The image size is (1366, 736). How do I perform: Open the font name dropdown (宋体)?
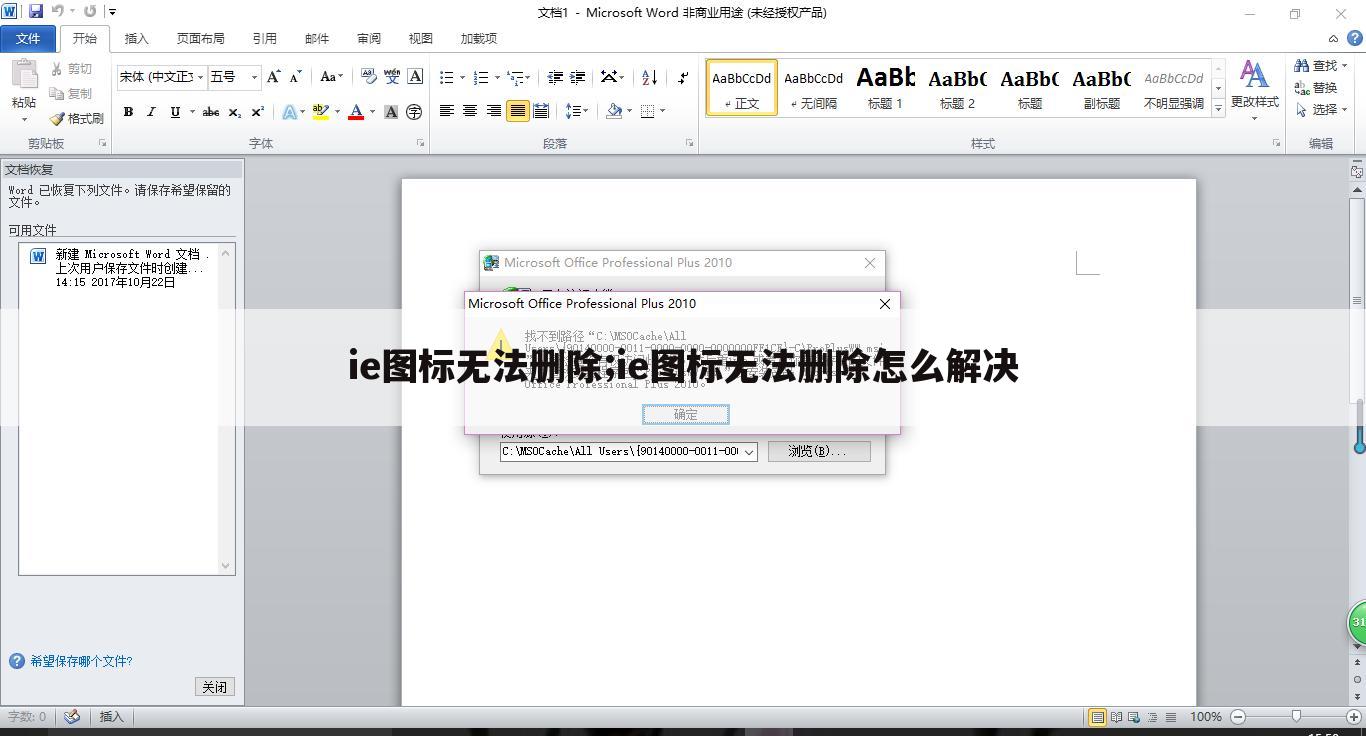pyautogui.click(x=200, y=77)
